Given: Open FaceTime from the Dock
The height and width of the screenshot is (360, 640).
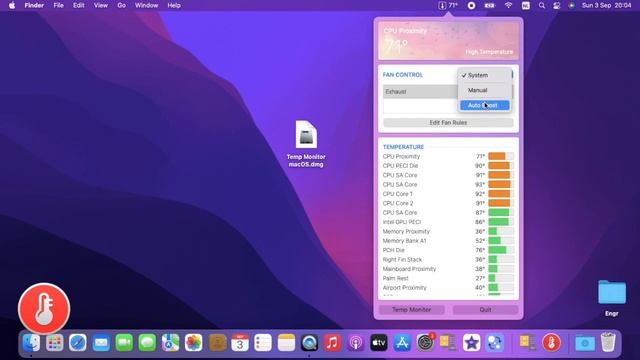Looking at the screenshot, I should (x=124, y=342).
